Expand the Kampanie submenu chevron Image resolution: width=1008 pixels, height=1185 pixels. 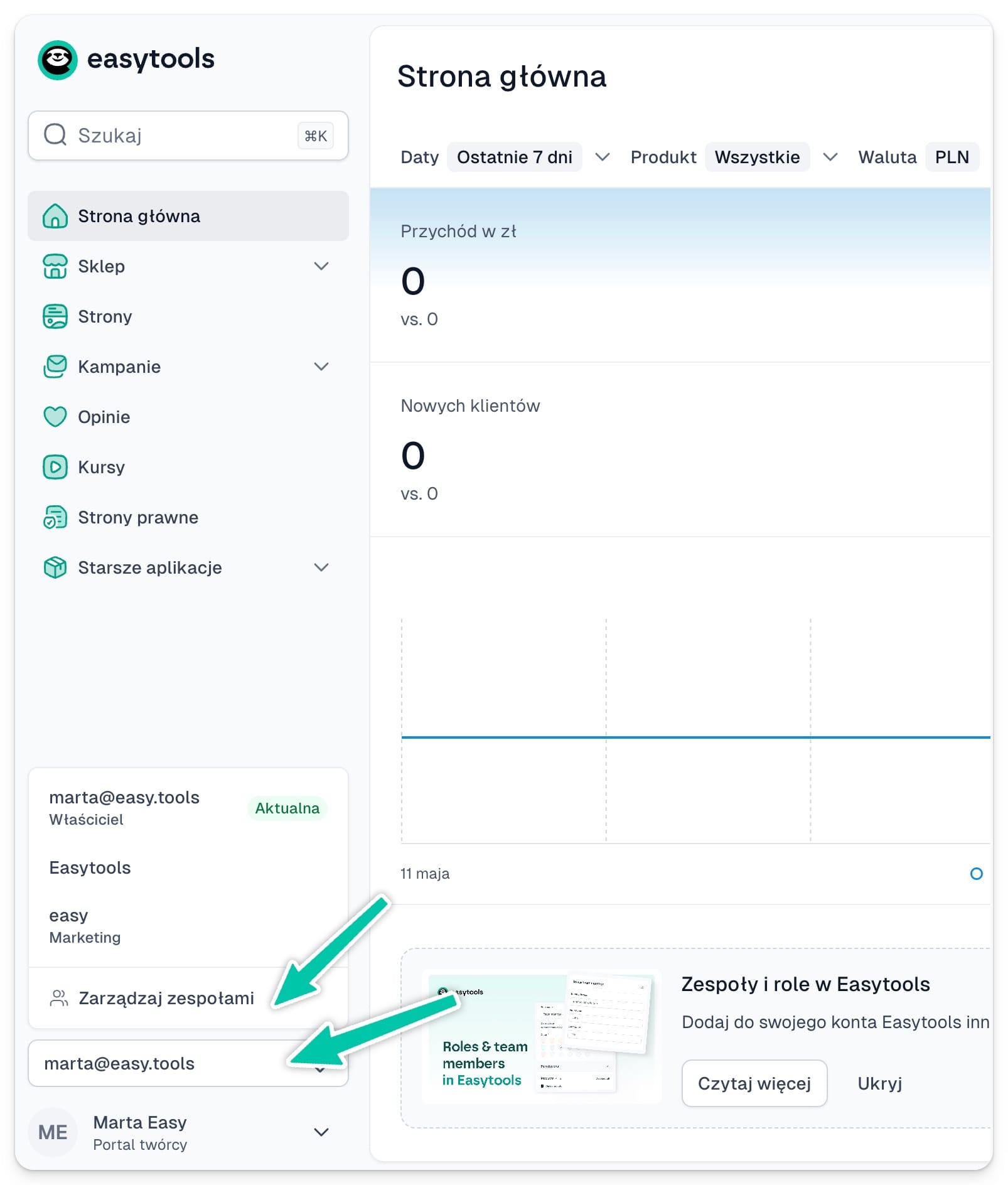pos(321,367)
